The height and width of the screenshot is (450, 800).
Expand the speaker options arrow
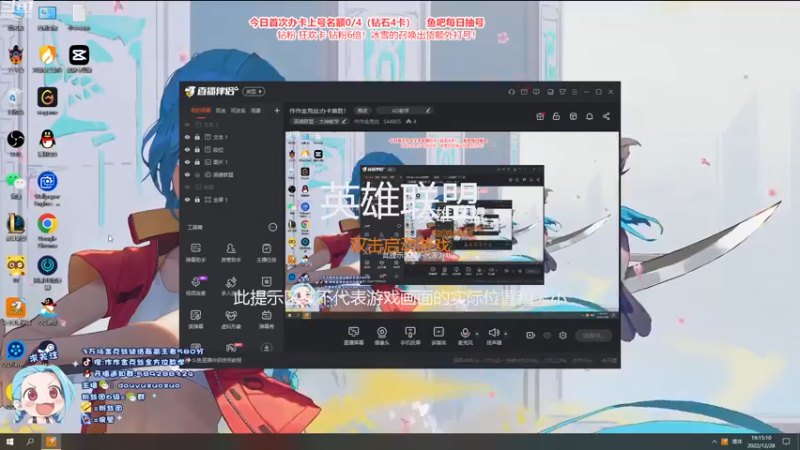[x=506, y=334]
